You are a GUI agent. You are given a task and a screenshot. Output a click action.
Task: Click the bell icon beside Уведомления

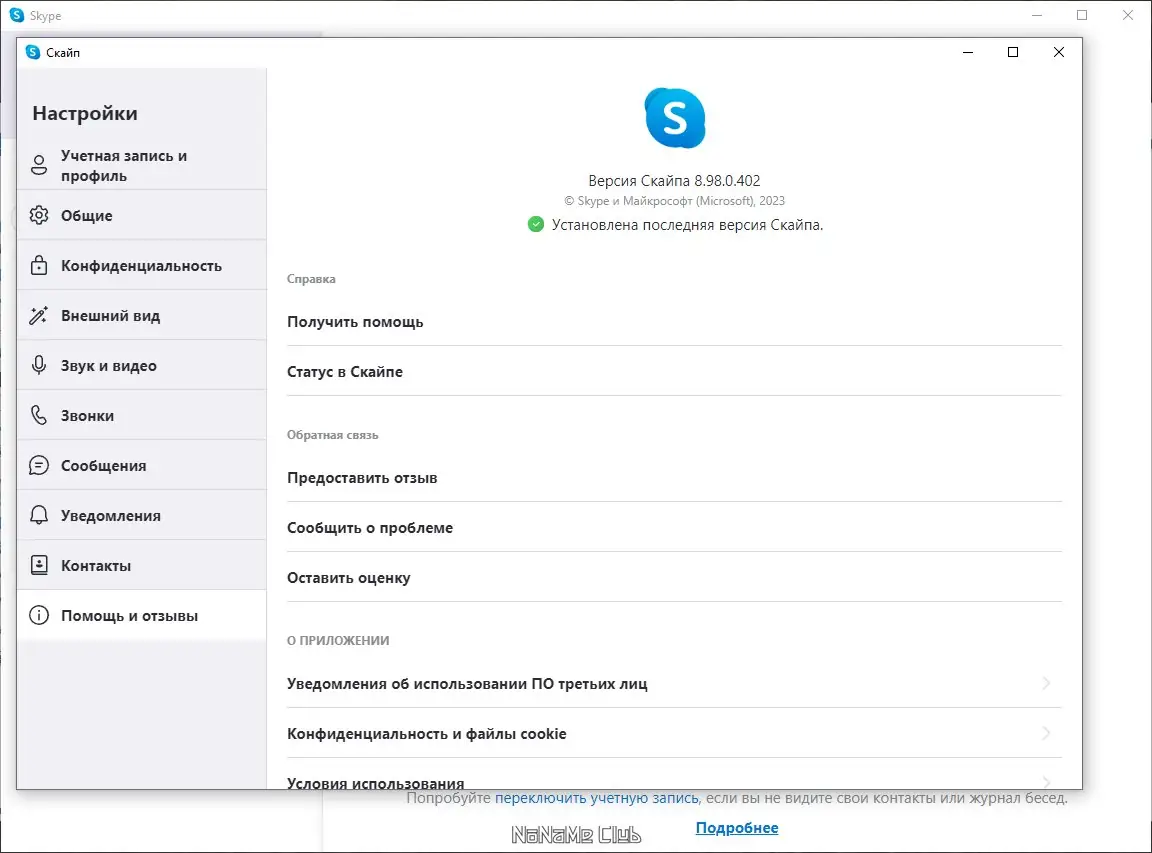[39, 515]
